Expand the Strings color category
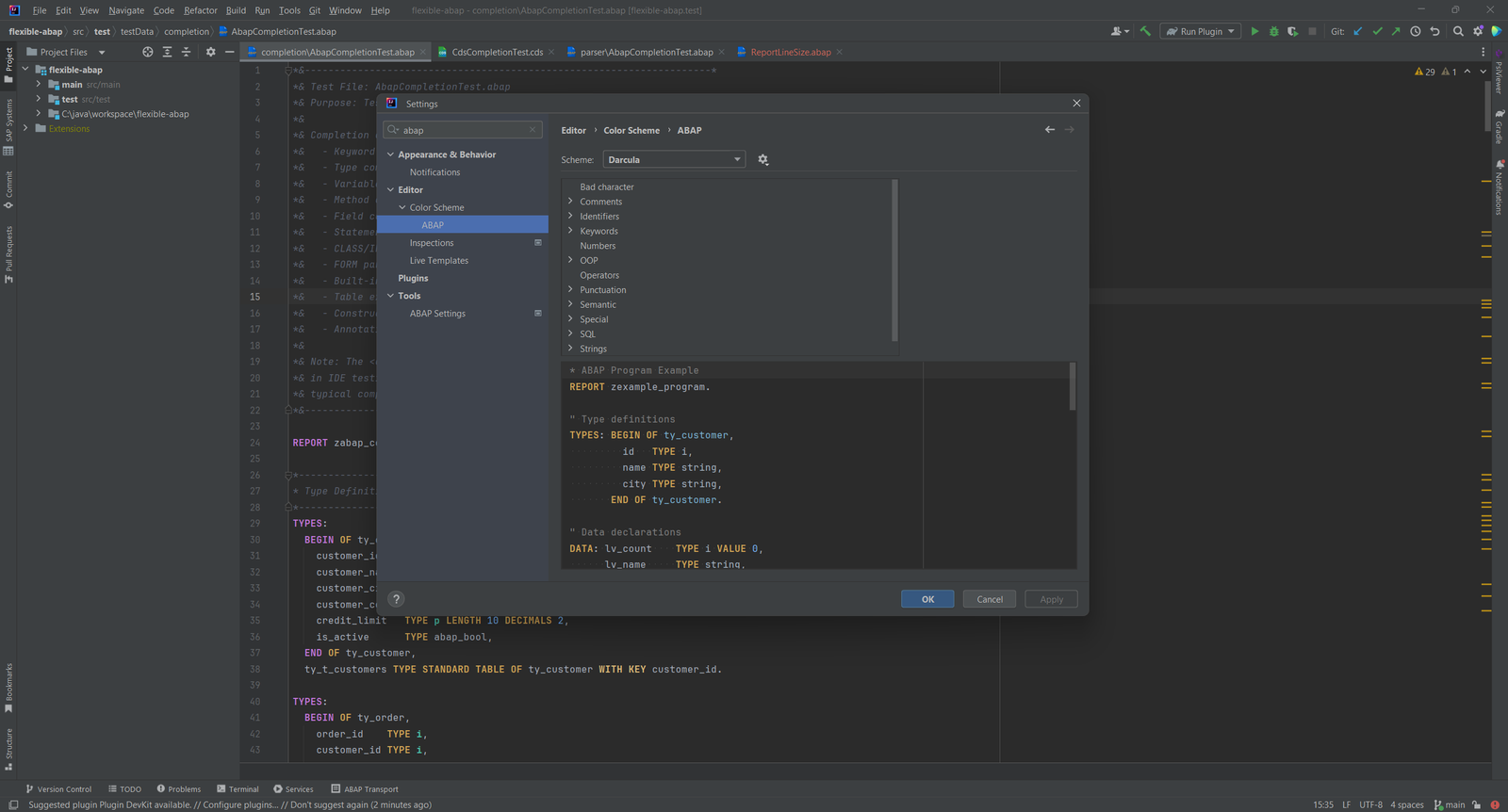Image resolution: width=1508 pixels, height=812 pixels. pos(570,349)
